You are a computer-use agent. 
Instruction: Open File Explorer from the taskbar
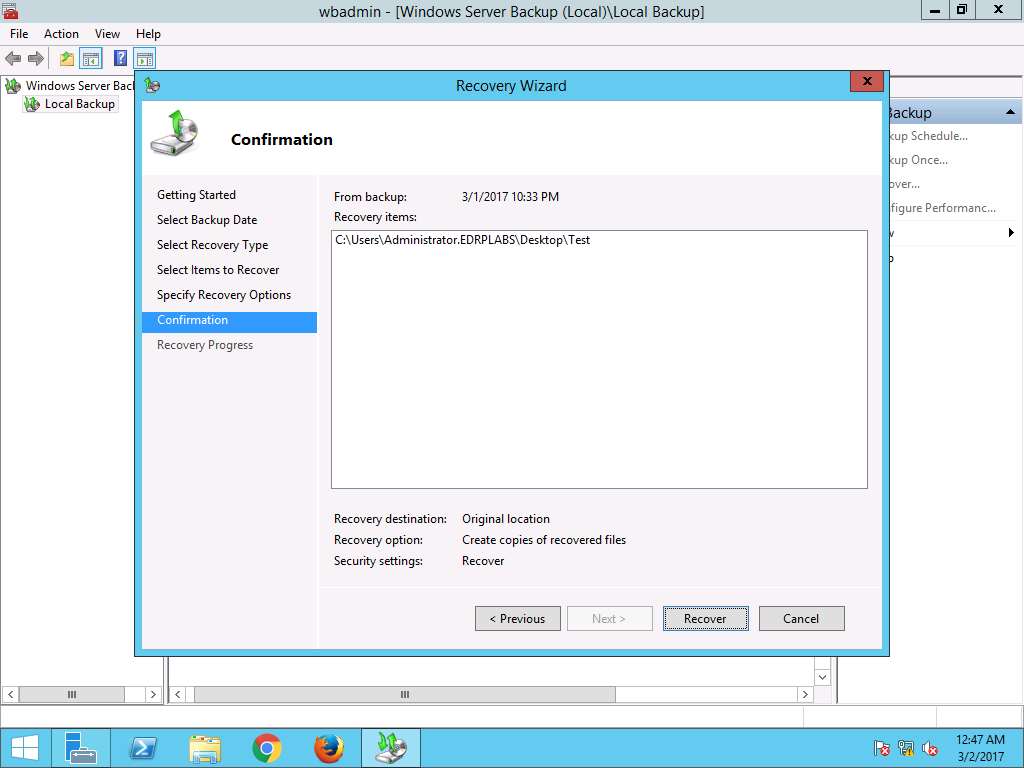point(204,748)
